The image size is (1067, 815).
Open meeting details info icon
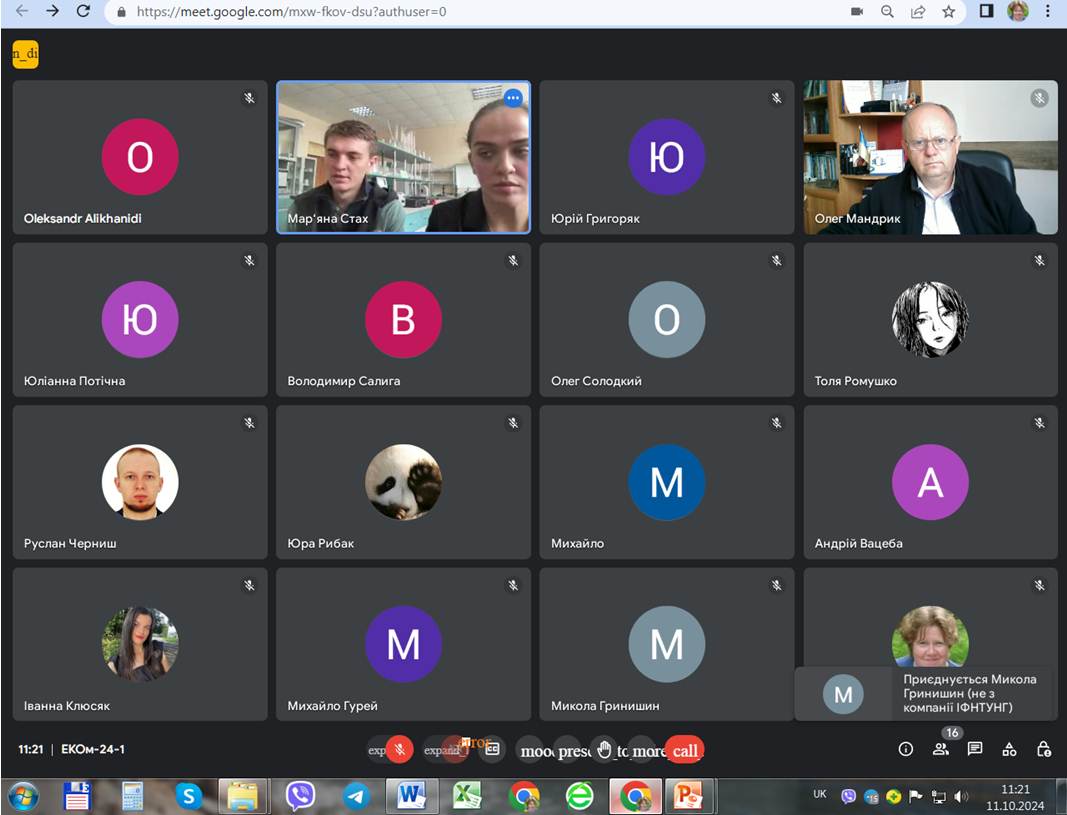click(906, 749)
